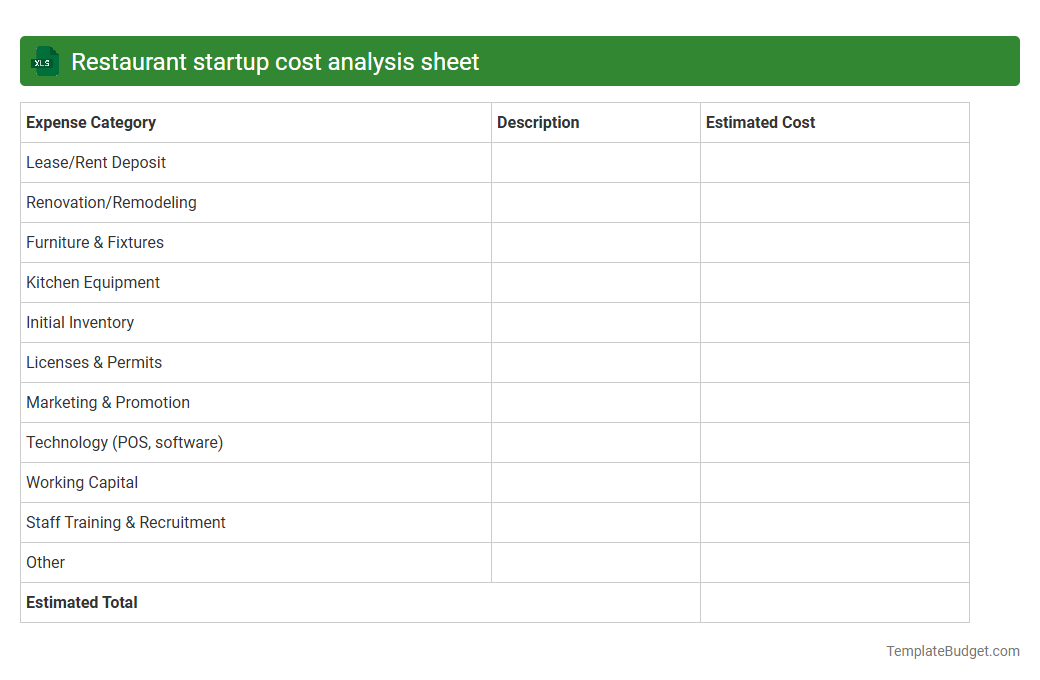Click the Kitchen Equipment category
This screenshot has width=1040, height=680.
point(92,282)
